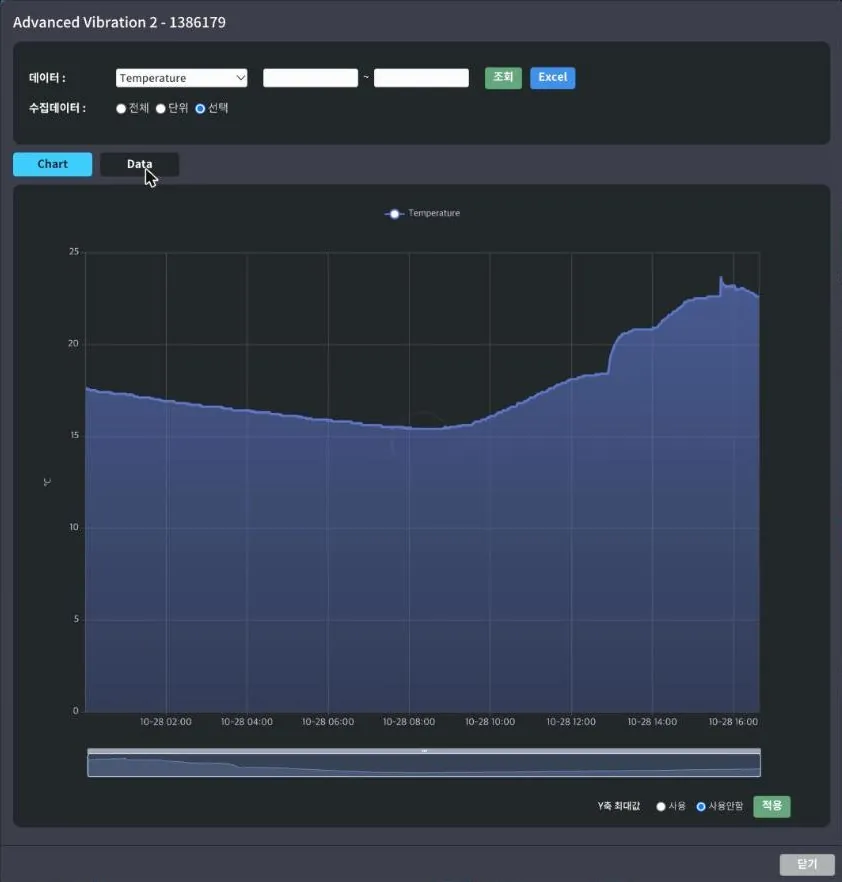The height and width of the screenshot is (882, 842).
Task: Choose the 선택 collection data radio
Action: [x=200, y=109]
